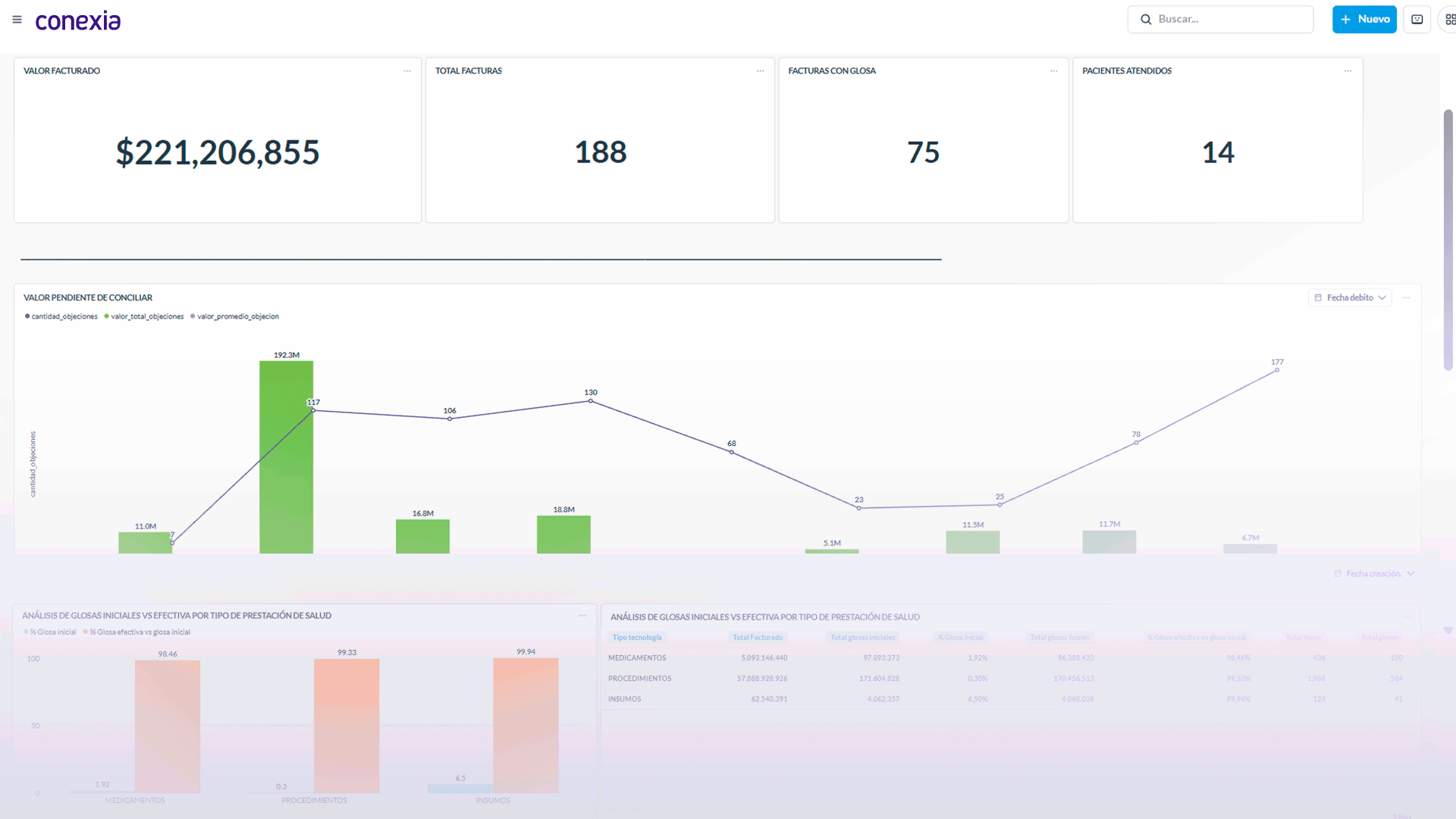Screen dimensions: 1456x819
Task: Expand the Fecha creación dropdown
Action: 1374,574
